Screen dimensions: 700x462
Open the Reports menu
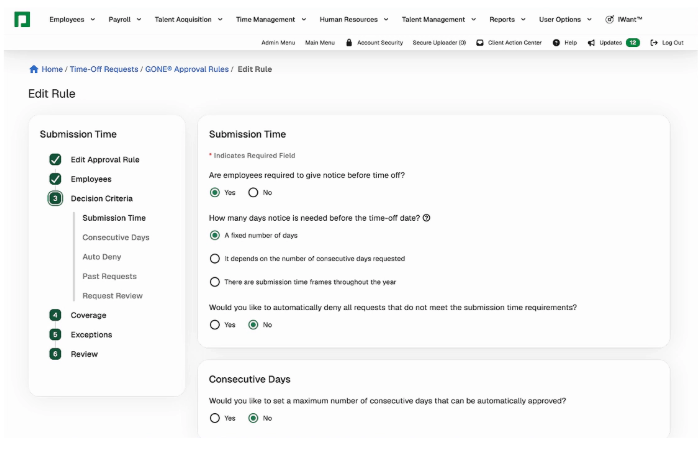coord(502,19)
